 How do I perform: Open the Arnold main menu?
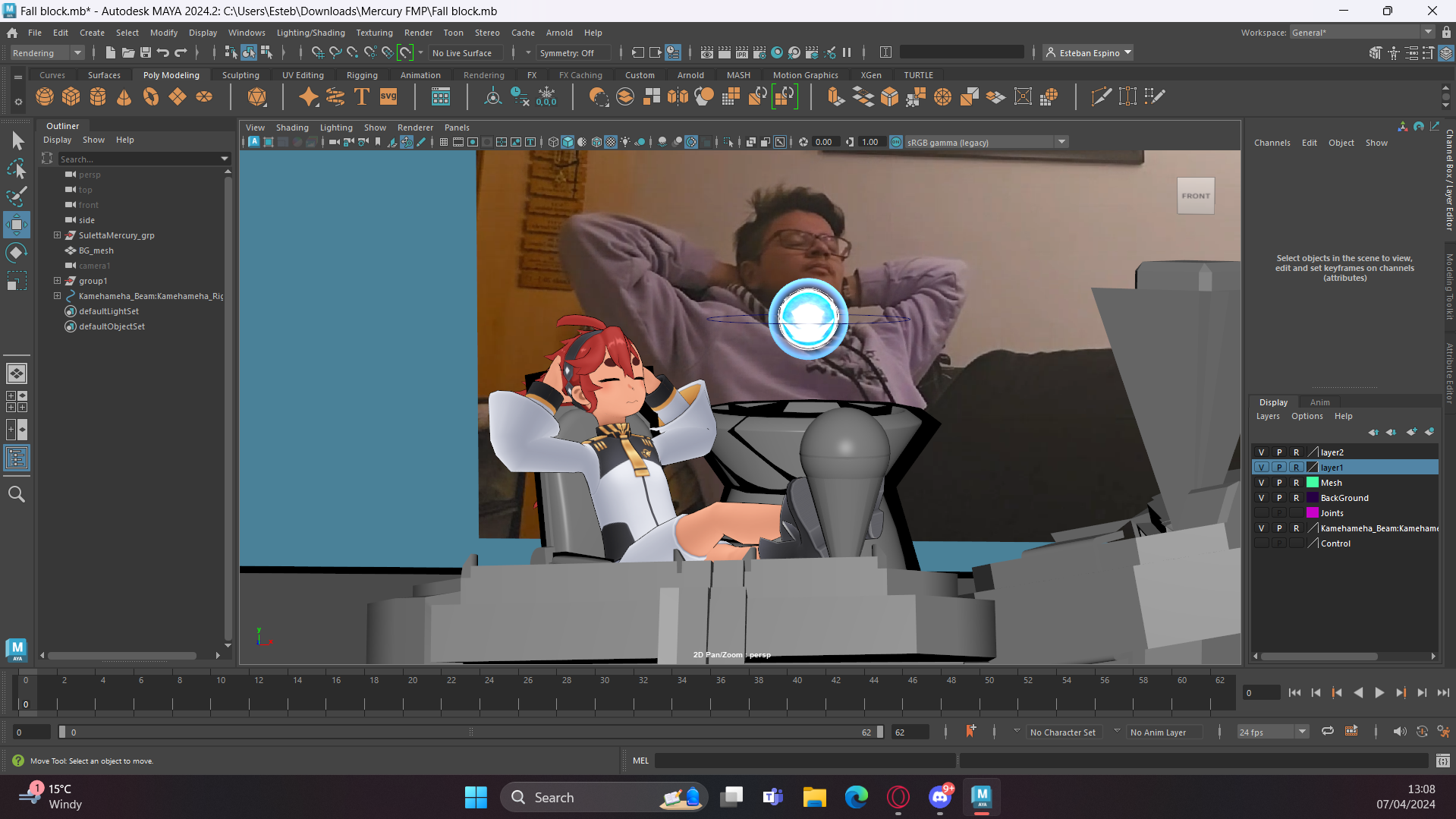[559, 33]
